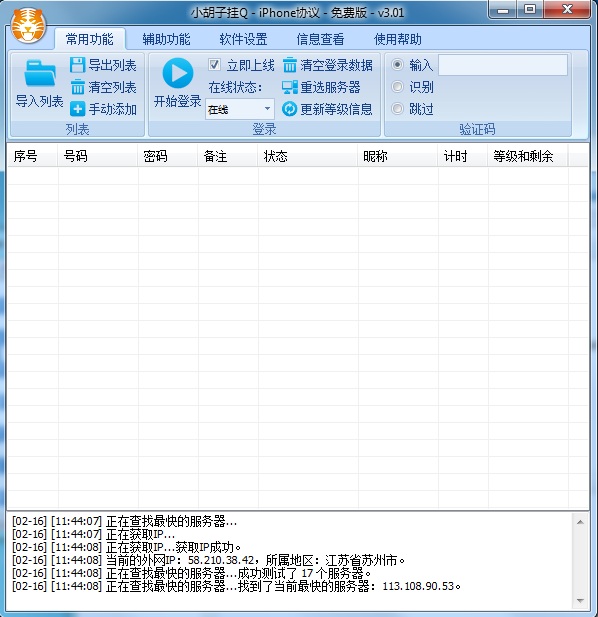Click the 导出列表 save icon
Image resolution: width=598 pixels, height=617 pixels.
[77, 65]
